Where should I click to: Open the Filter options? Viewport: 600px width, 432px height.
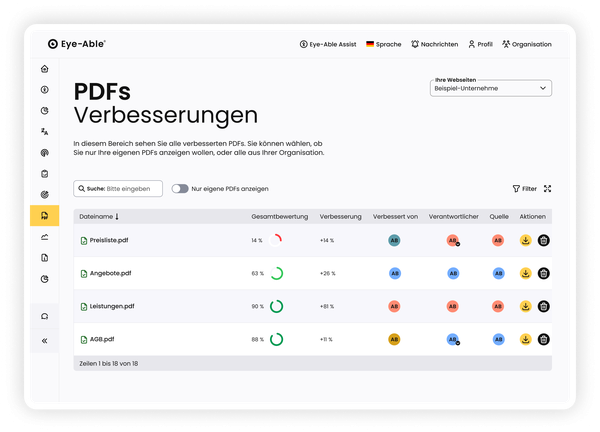[525, 189]
